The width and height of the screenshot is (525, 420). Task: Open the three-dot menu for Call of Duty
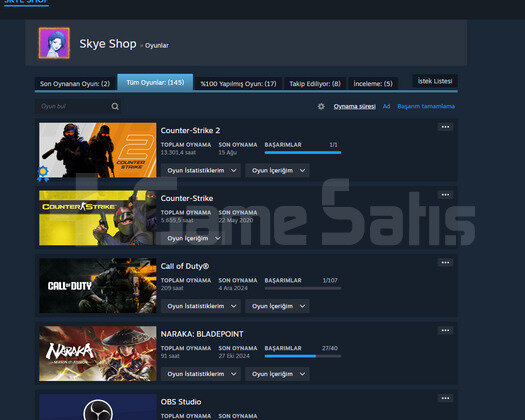point(445,262)
